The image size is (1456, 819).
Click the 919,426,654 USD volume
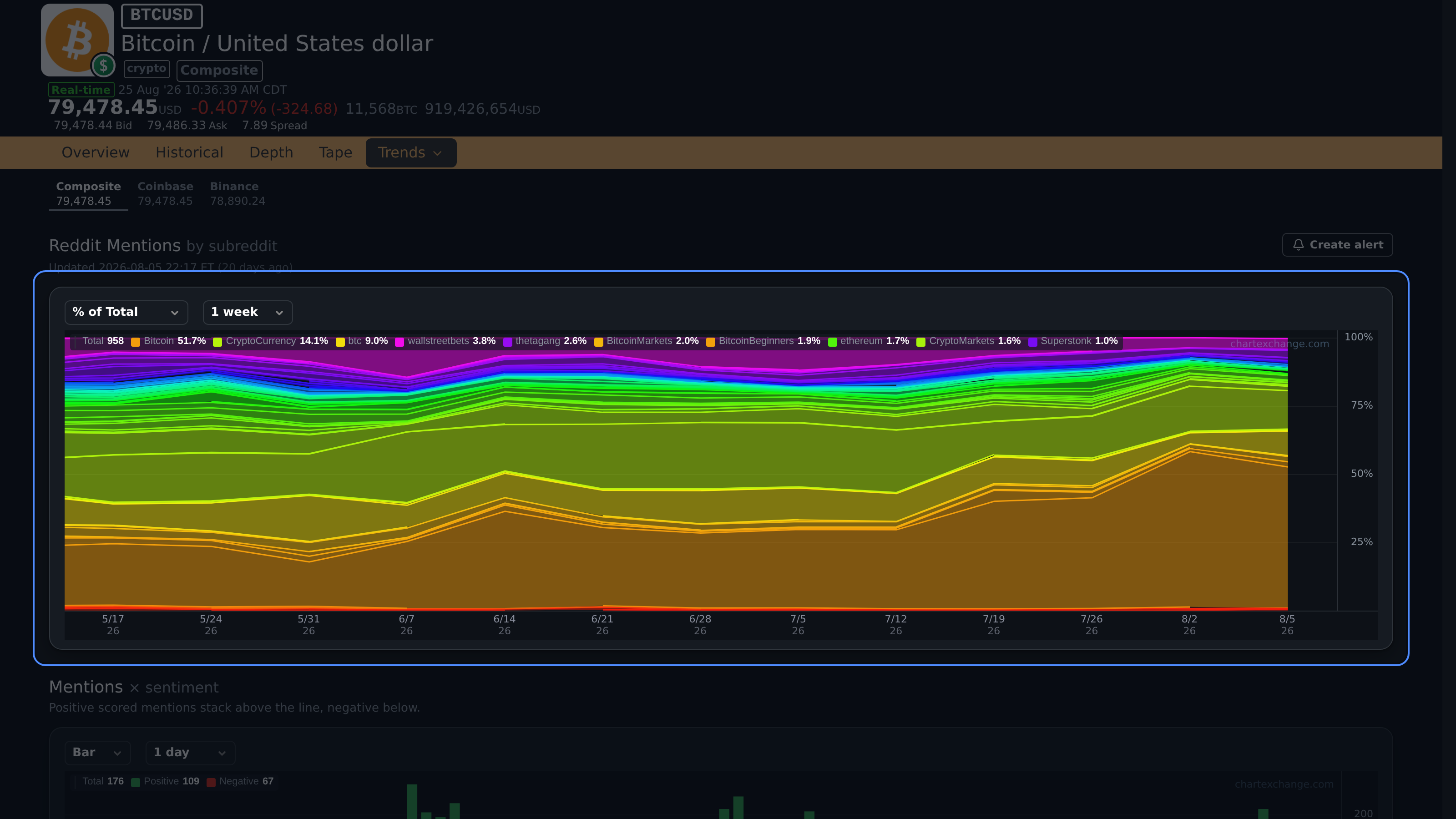(x=482, y=109)
